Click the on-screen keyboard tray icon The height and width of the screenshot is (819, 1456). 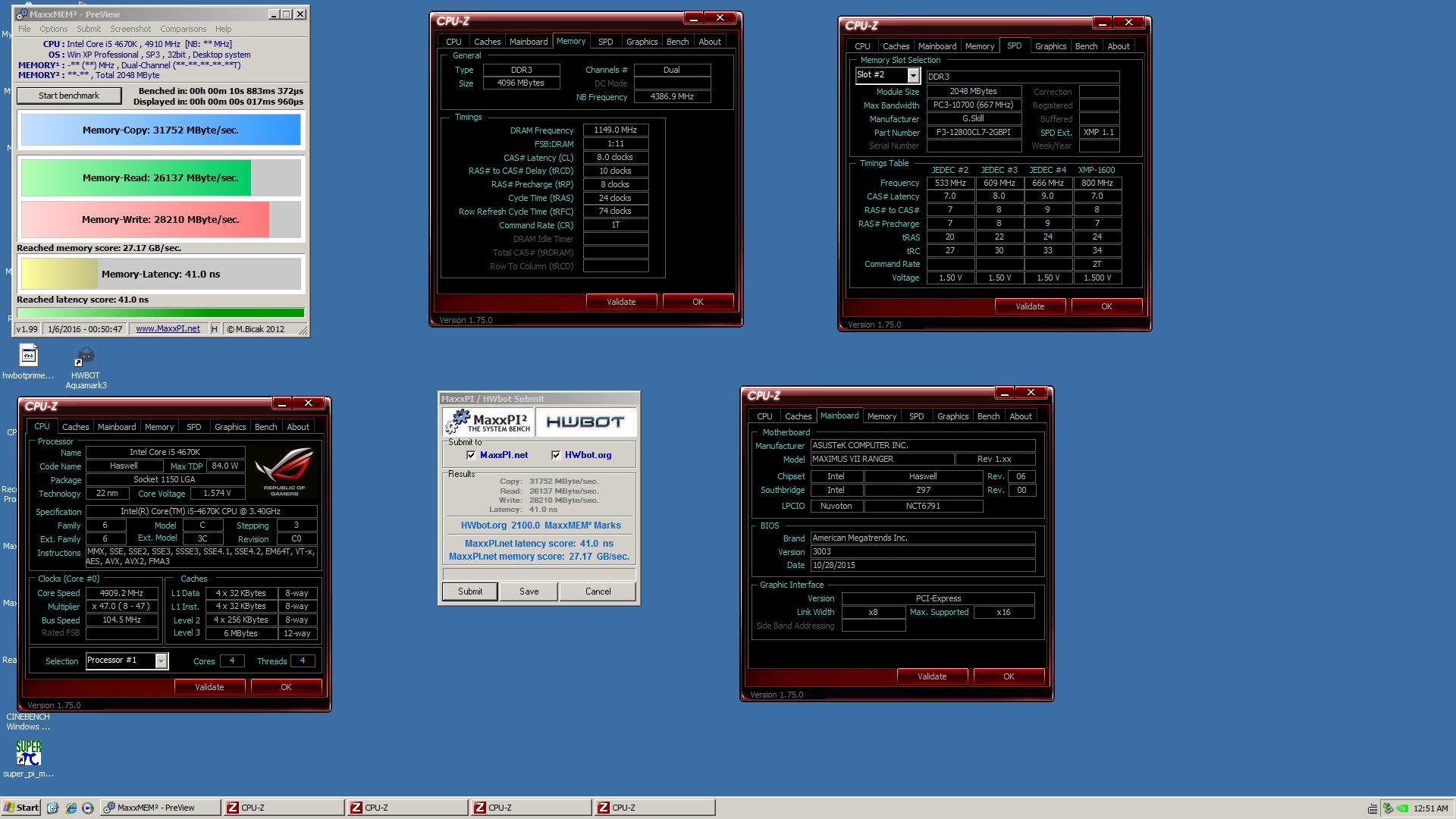(1373, 808)
